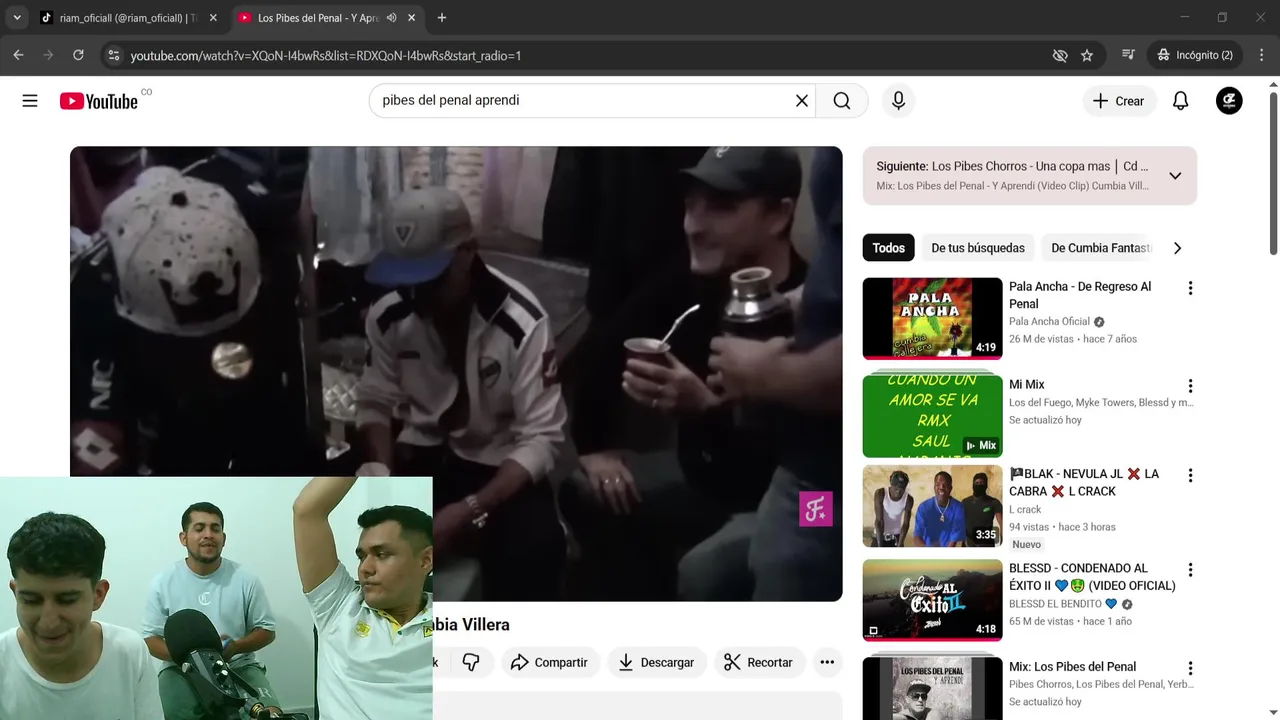Click the third-party cookies blocked eye icon
Viewport: 1280px width, 720px height.
click(1060, 55)
